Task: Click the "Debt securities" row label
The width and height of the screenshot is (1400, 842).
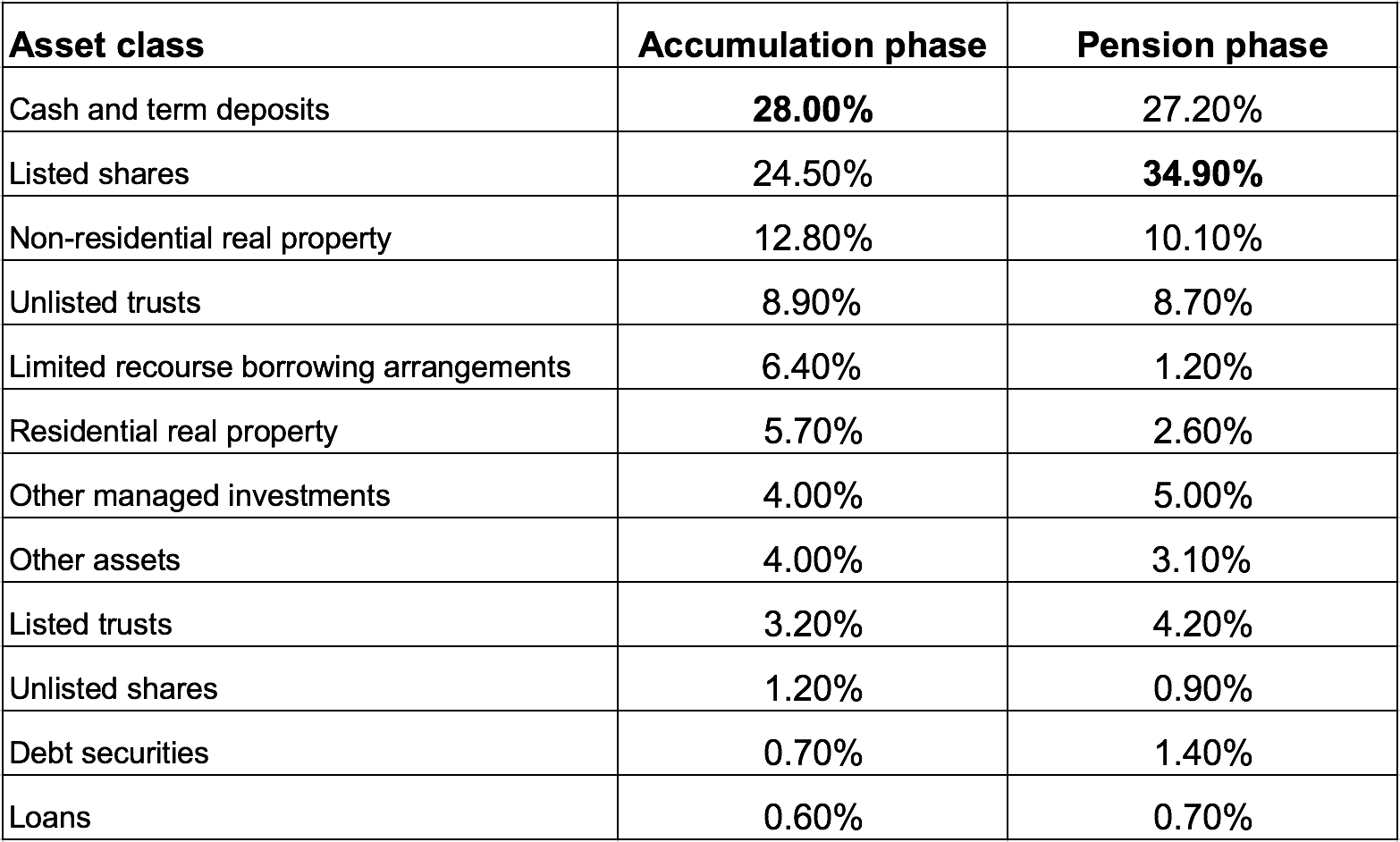Action: pyautogui.click(x=108, y=753)
